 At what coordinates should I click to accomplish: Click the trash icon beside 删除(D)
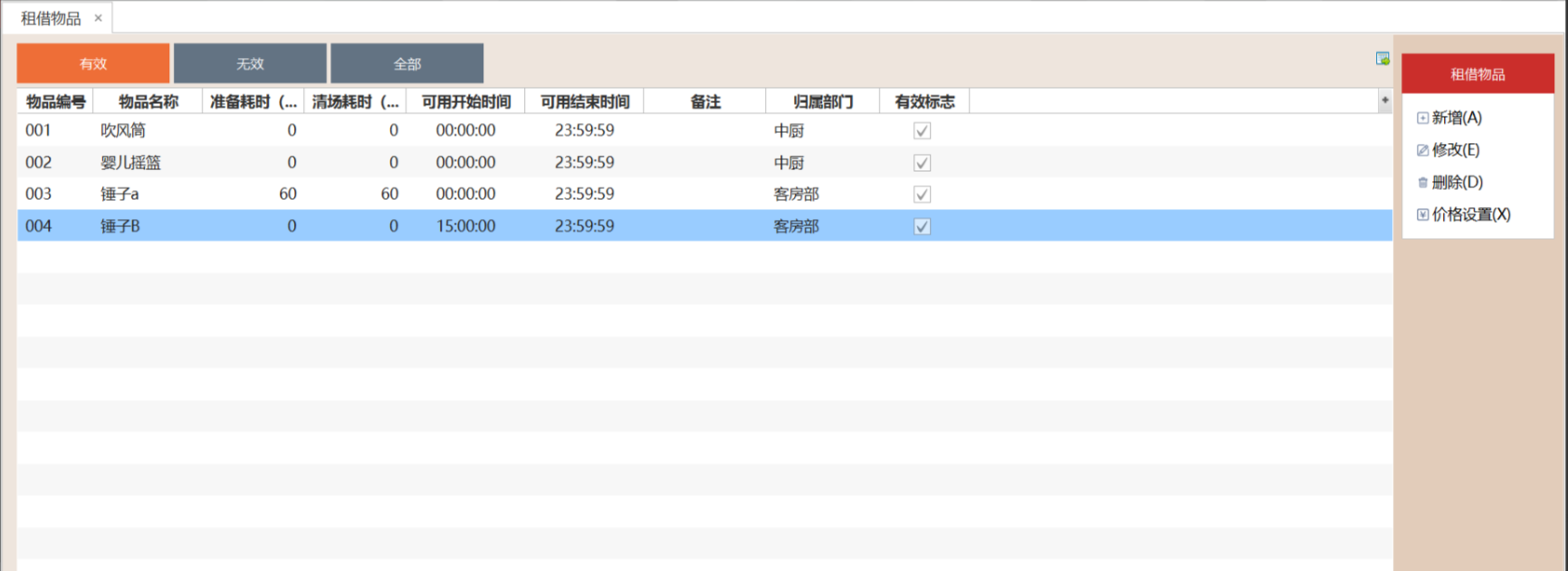[1422, 183]
